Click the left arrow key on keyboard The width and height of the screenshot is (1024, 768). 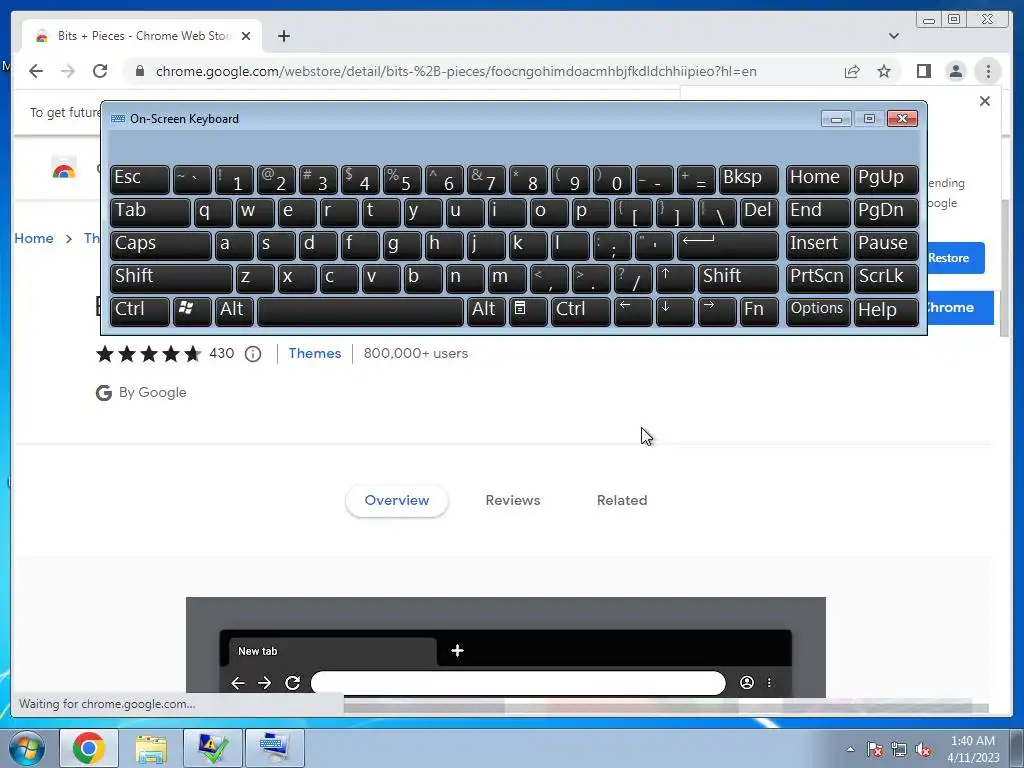tap(633, 311)
